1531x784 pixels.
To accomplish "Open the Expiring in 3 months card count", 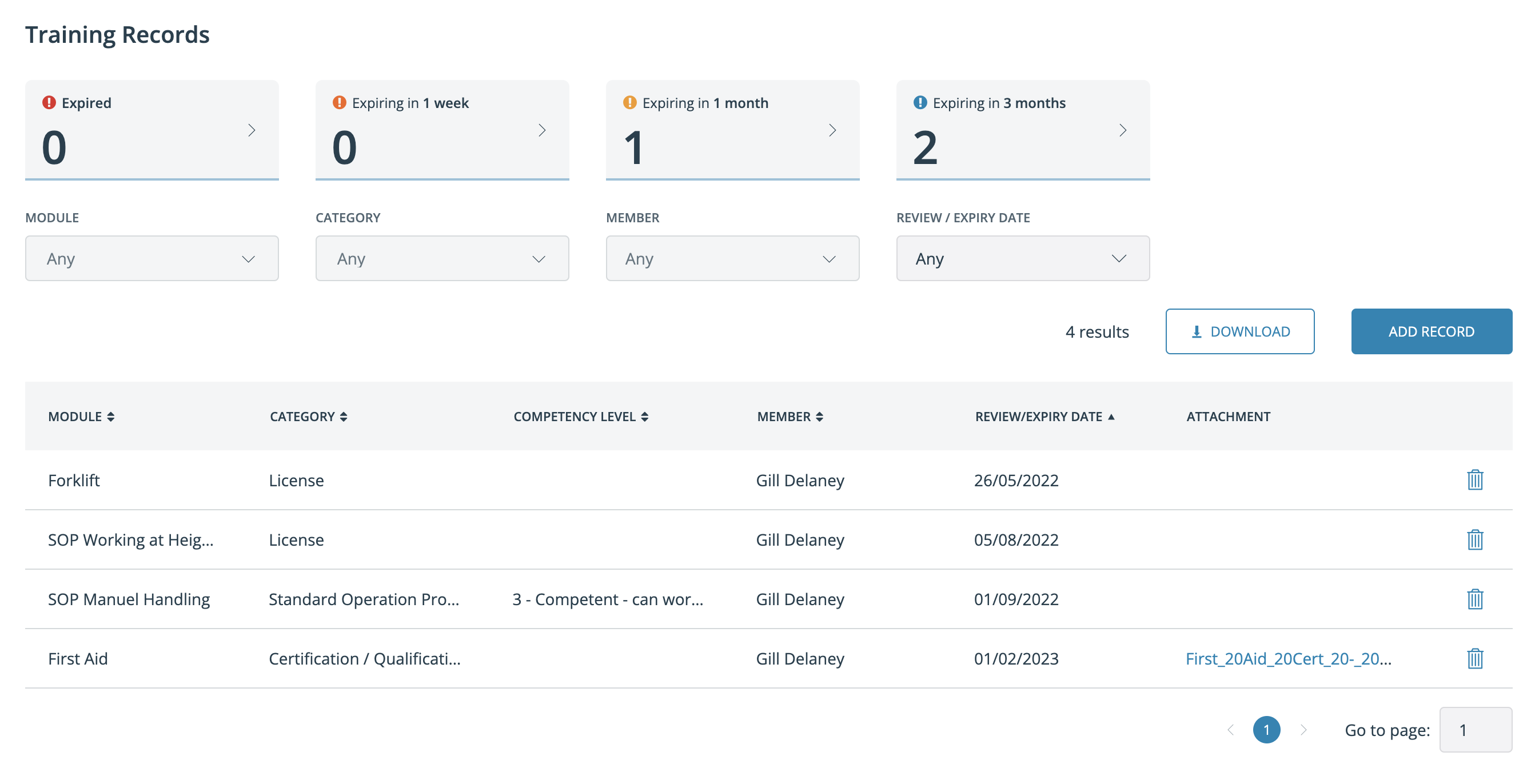I will (925, 147).
